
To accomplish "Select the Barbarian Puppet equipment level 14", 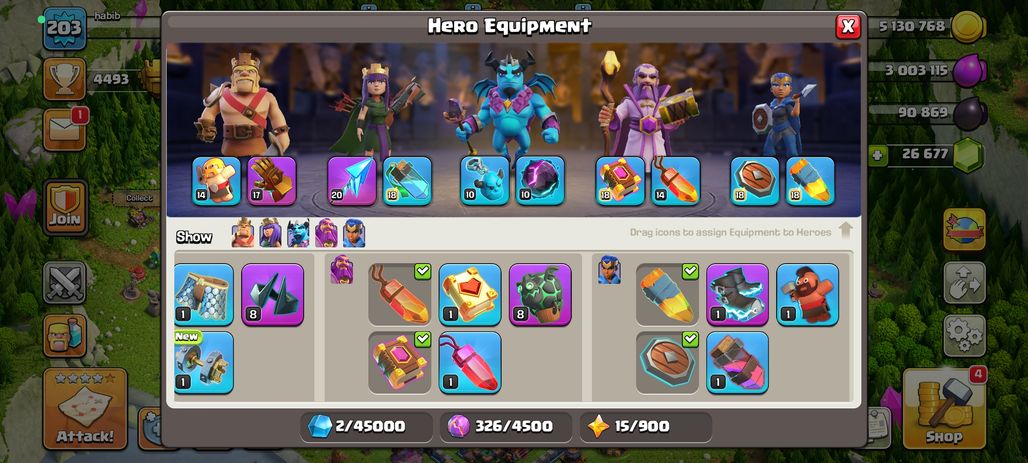I will [216, 181].
